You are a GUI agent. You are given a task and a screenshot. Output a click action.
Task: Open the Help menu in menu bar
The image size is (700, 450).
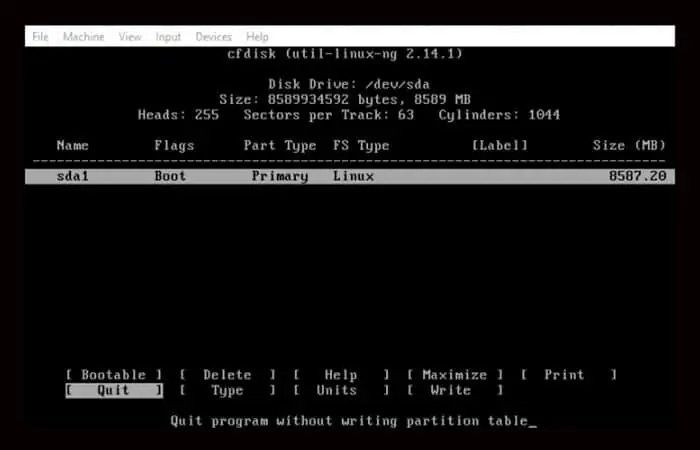pyautogui.click(x=257, y=37)
